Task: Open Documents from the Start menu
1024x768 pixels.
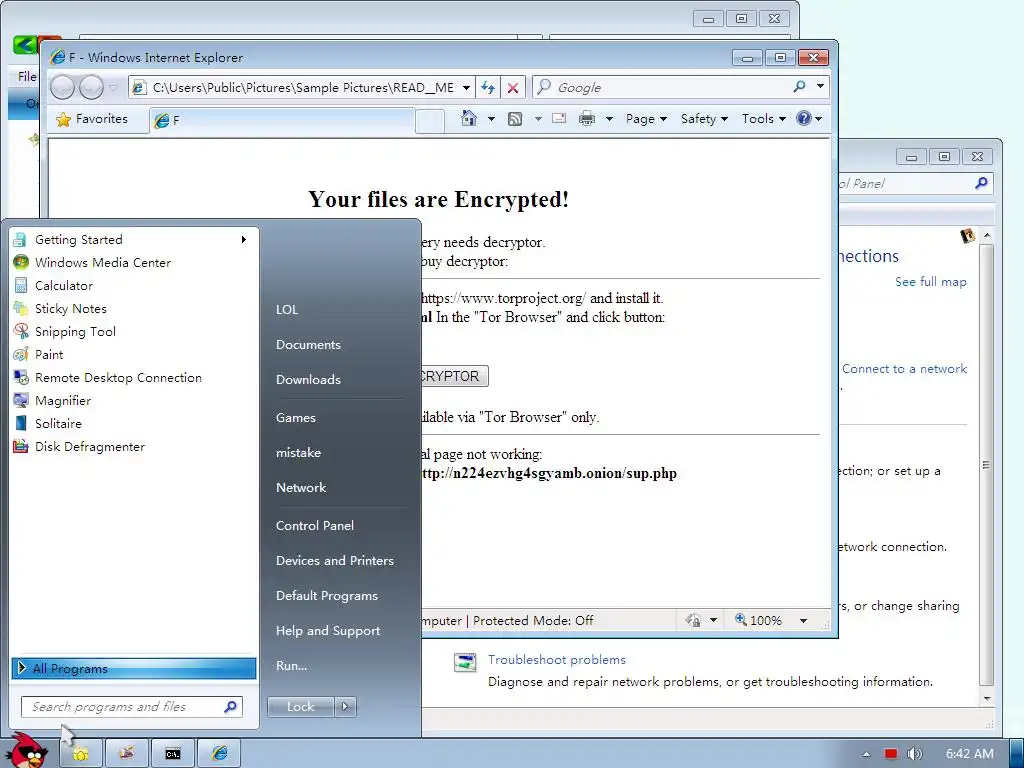Action: click(x=308, y=345)
